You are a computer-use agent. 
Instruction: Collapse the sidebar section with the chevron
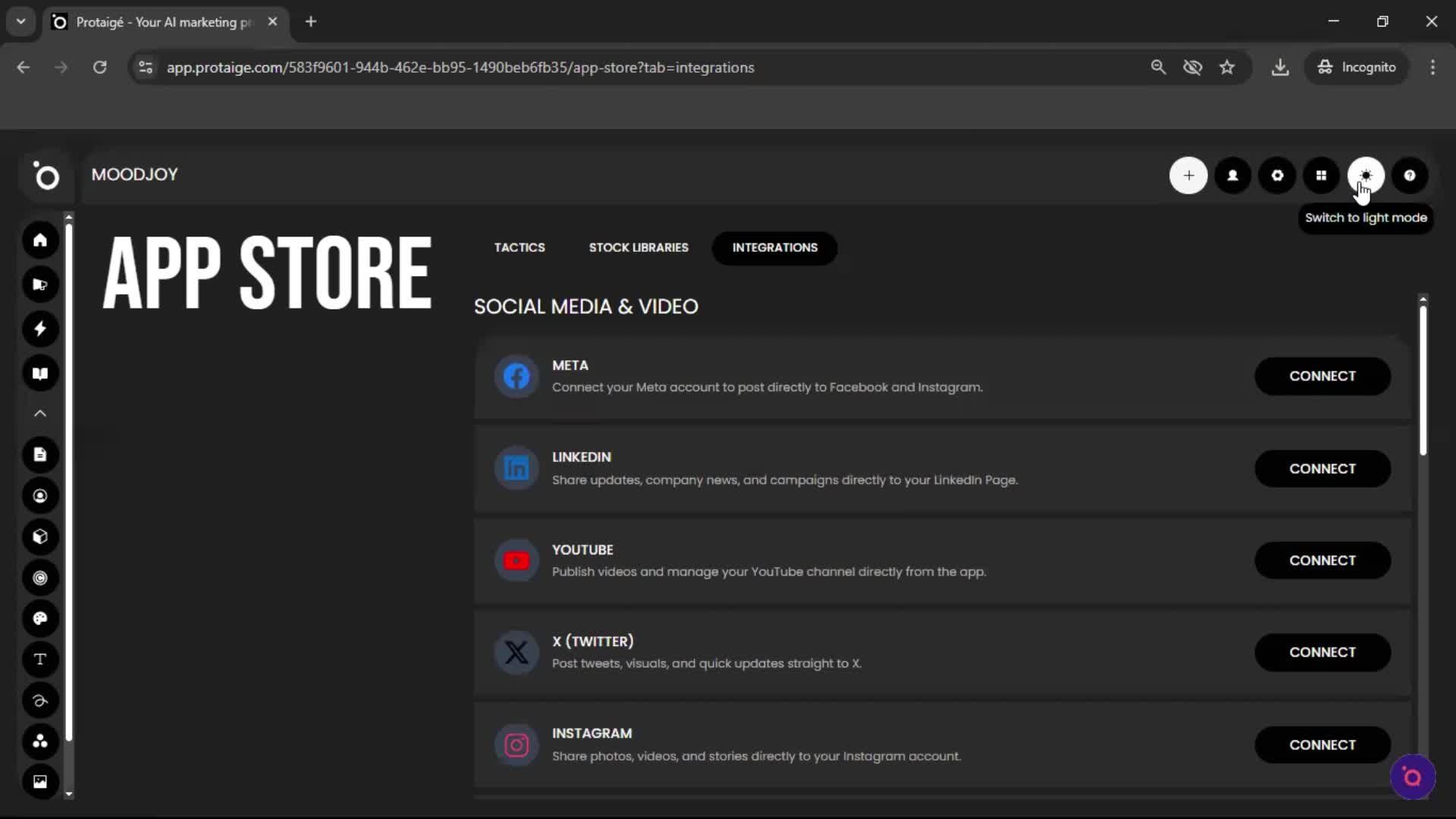pyautogui.click(x=39, y=413)
